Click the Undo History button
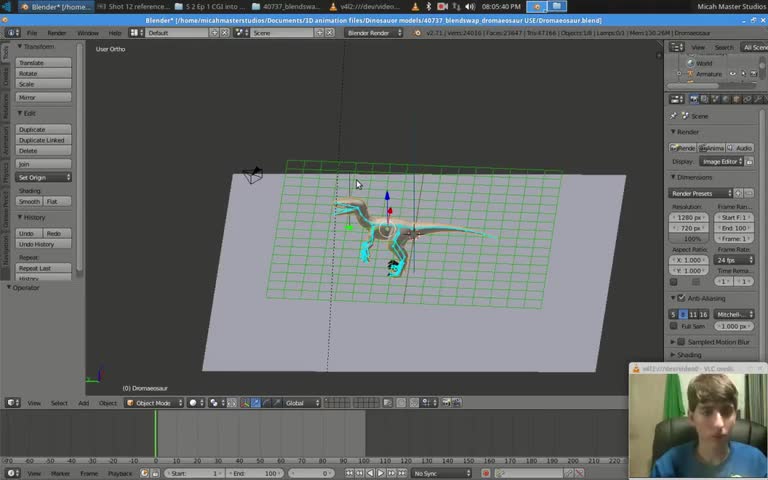768x480 pixels. [x=43, y=244]
